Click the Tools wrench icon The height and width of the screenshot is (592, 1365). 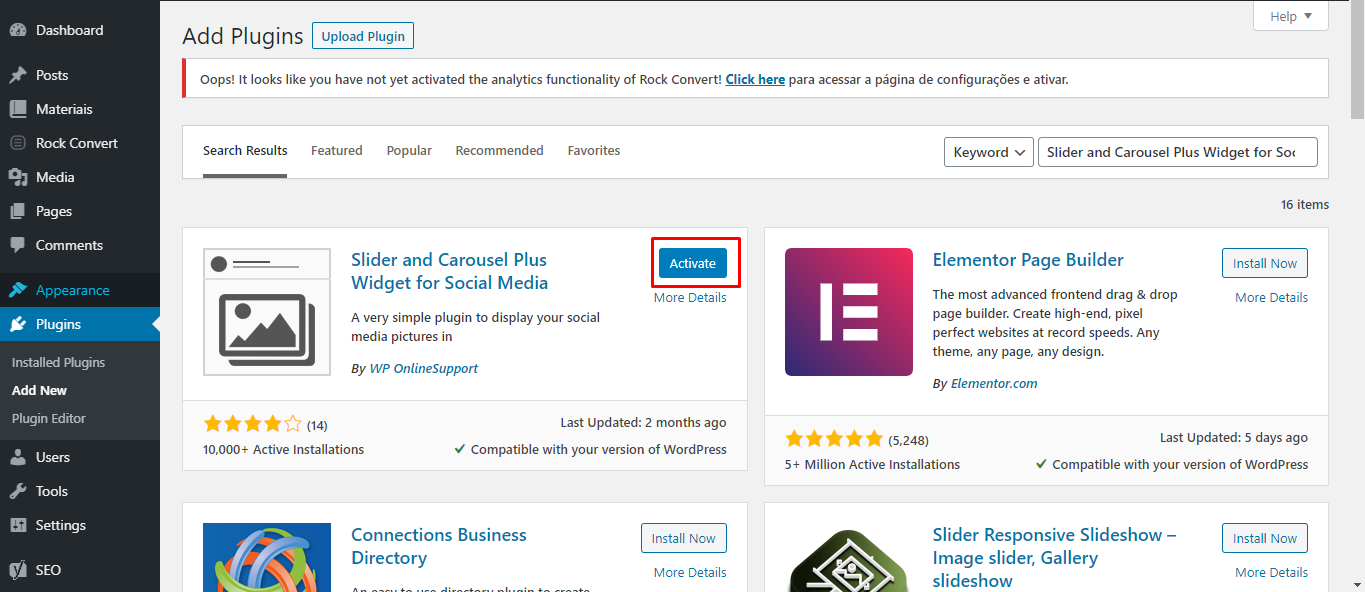coord(17,491)
